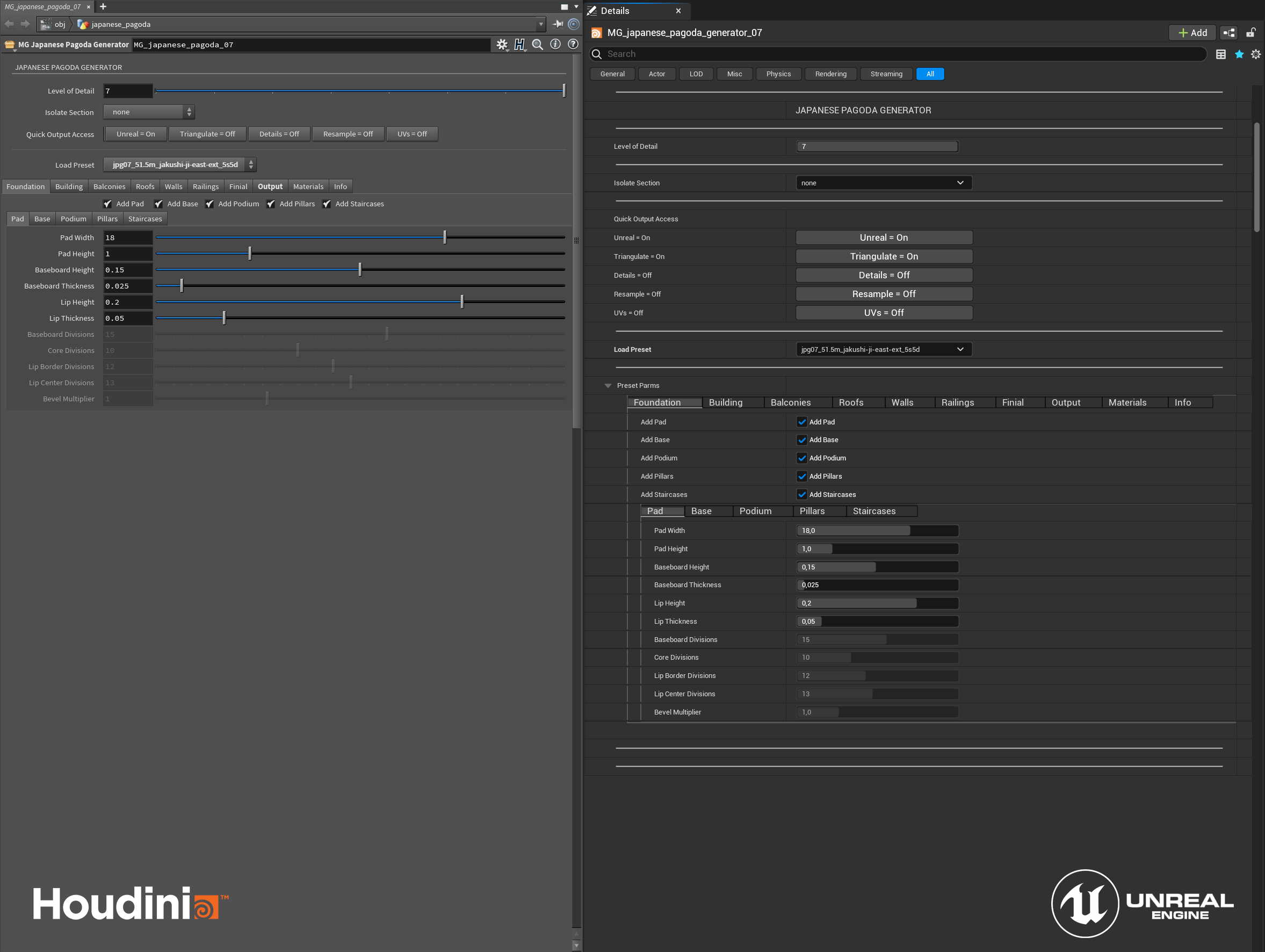1265x952 pixels.
Task: Click the Triangulate = On button
Action: [x=883, y=257]
